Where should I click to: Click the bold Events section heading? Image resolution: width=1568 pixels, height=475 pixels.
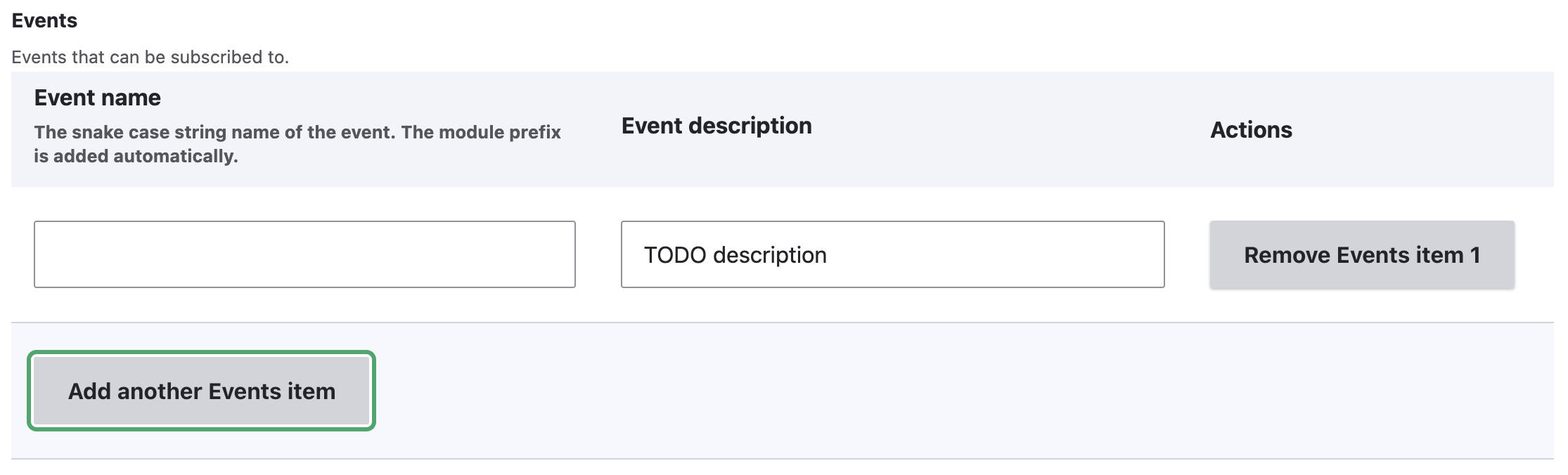tap(44, 20)
